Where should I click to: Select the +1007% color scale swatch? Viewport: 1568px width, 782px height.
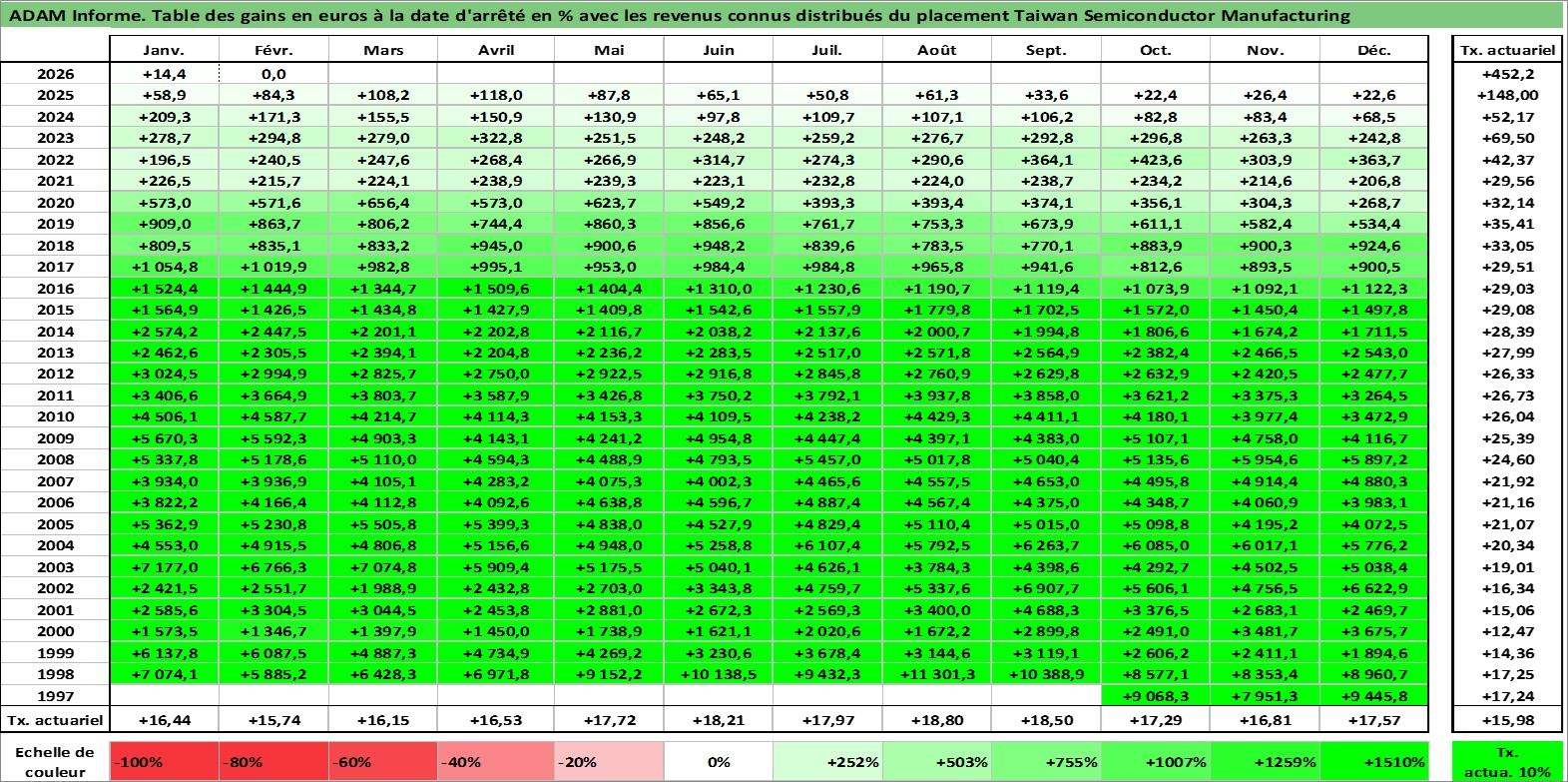pos(1156,761)
